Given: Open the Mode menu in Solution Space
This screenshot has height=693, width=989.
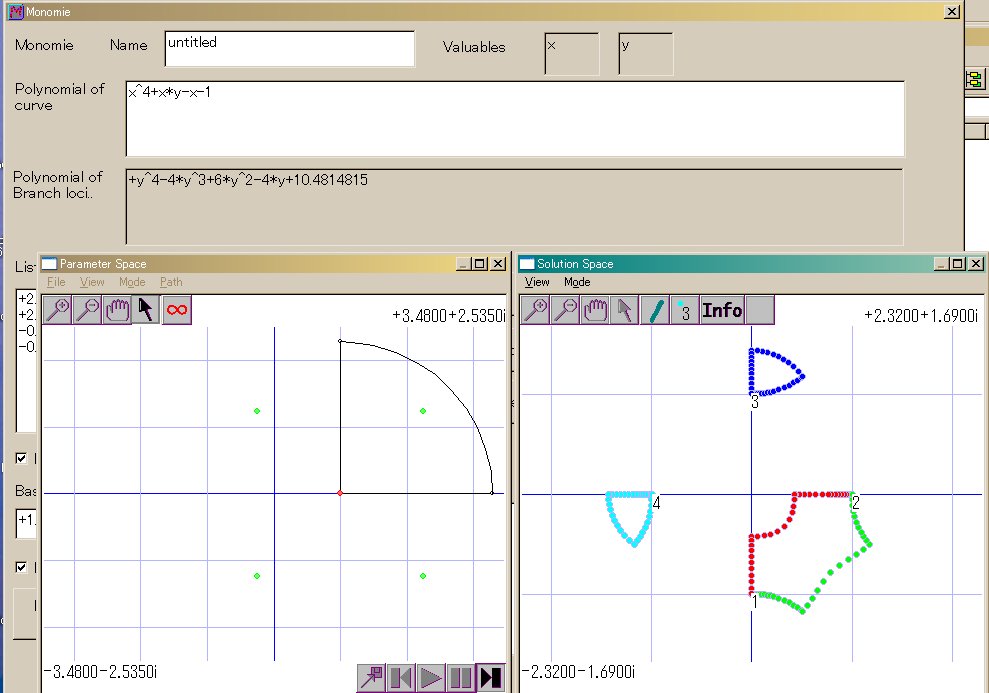Looking at the screenshot, I should pos(577,282).
